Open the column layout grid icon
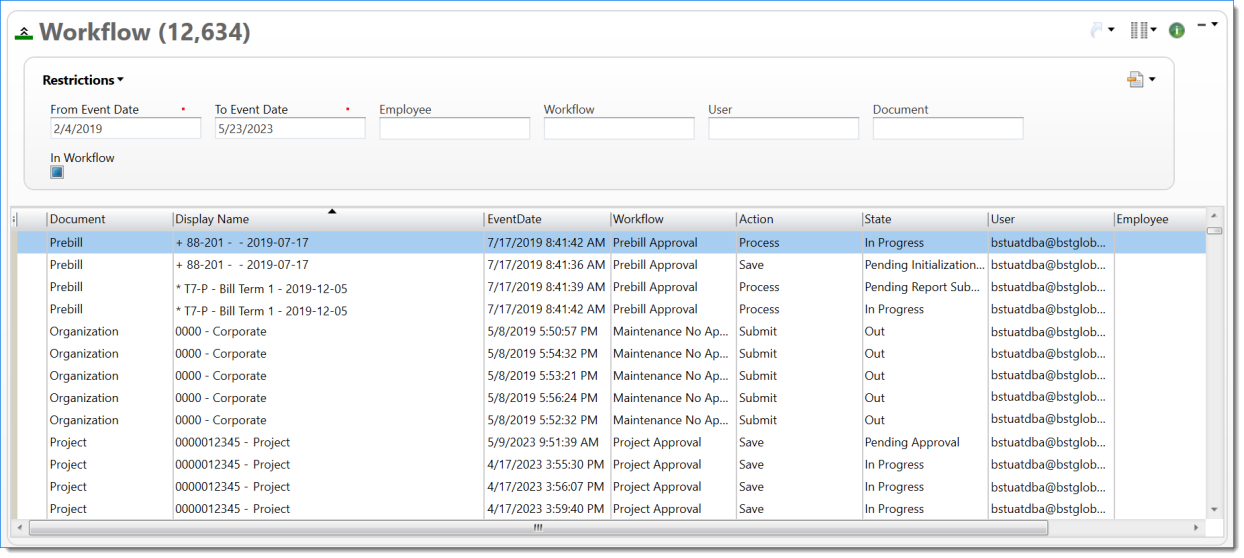 pos(1138,31)
